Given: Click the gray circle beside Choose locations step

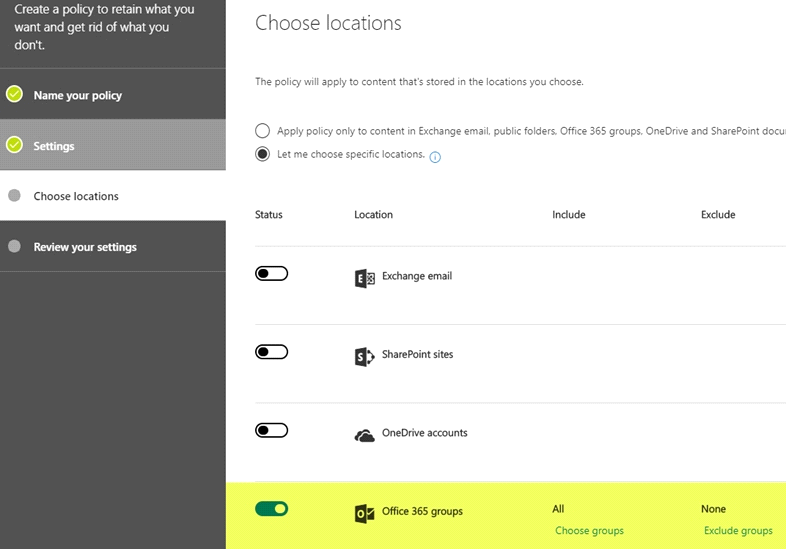Looking at the screenshot, I should coord(15,195).
